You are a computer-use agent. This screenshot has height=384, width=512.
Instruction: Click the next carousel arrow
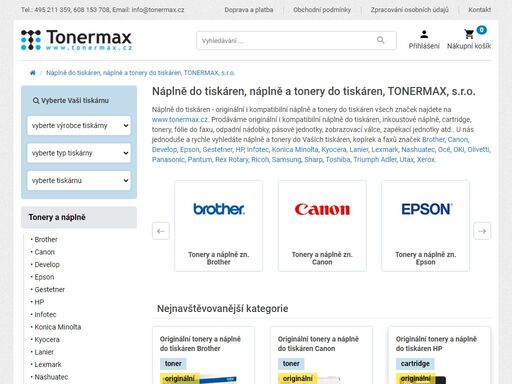tap(482, 231)
